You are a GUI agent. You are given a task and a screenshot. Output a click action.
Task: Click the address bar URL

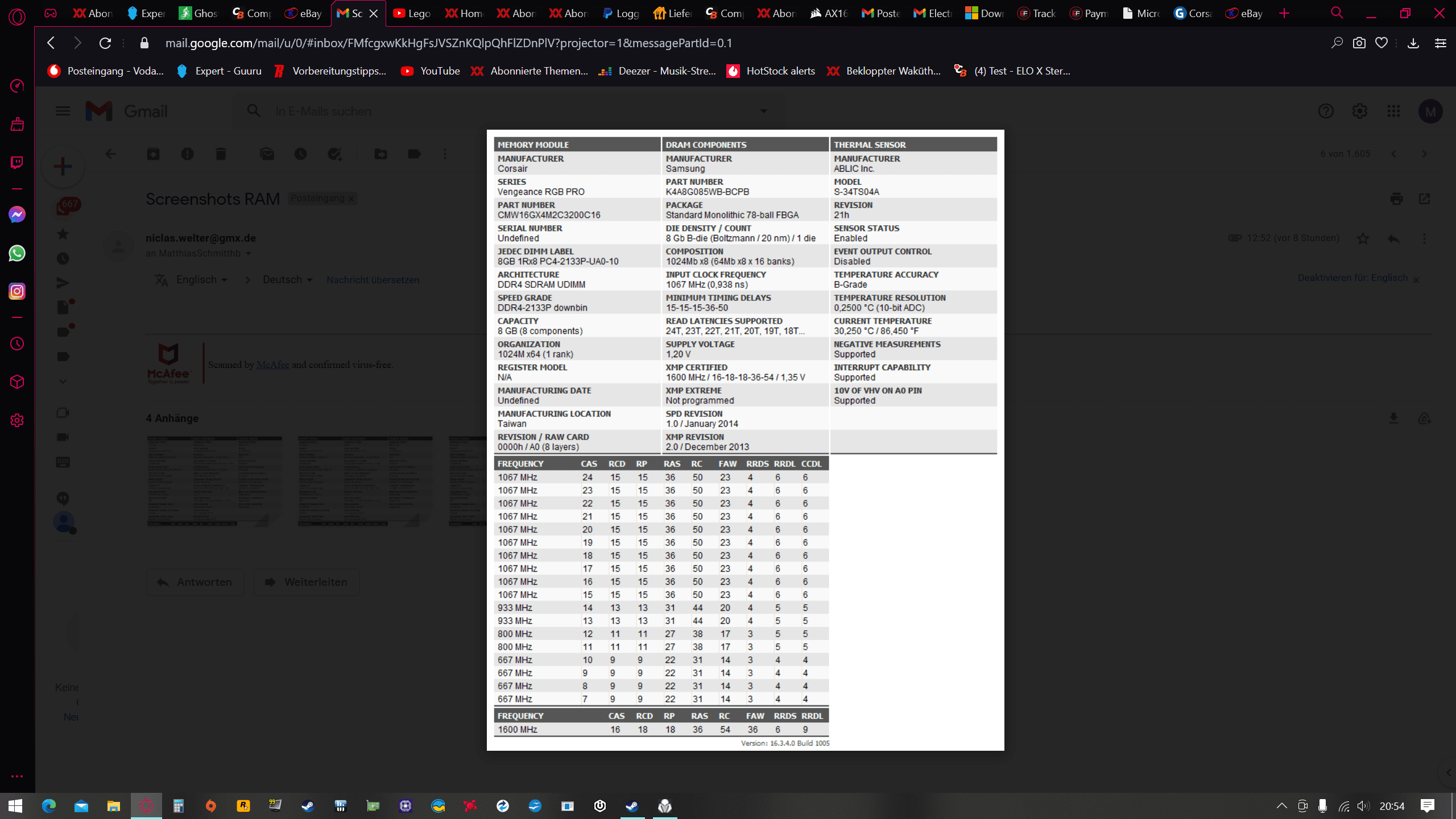coord(448,43)
